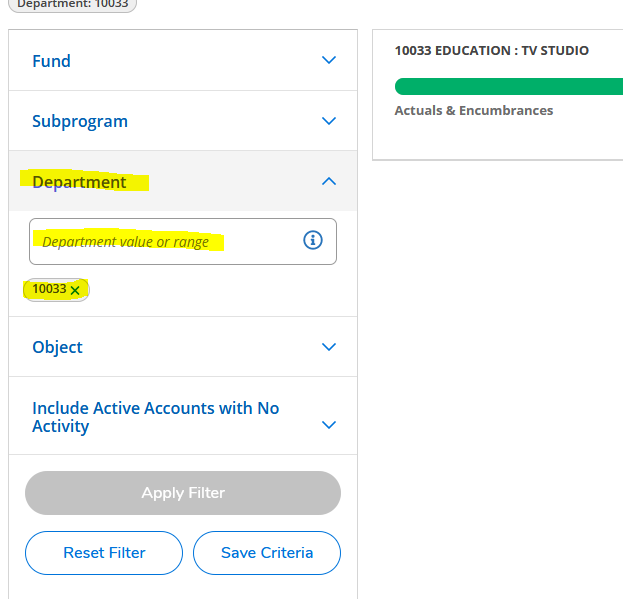Viewport: 623px width, 599px height.
Task: Select the 10033 chip label text
Action: (49, 289)
